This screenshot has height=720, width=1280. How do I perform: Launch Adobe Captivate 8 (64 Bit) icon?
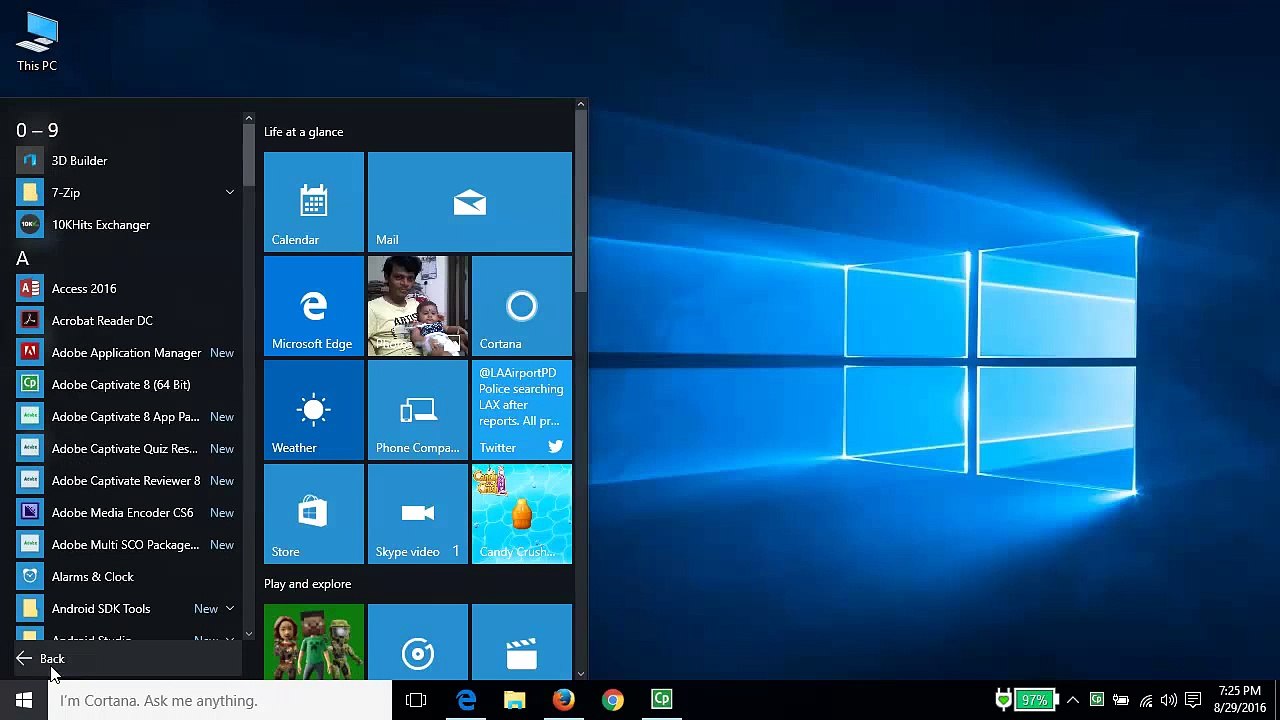click(x=30, y=384)
